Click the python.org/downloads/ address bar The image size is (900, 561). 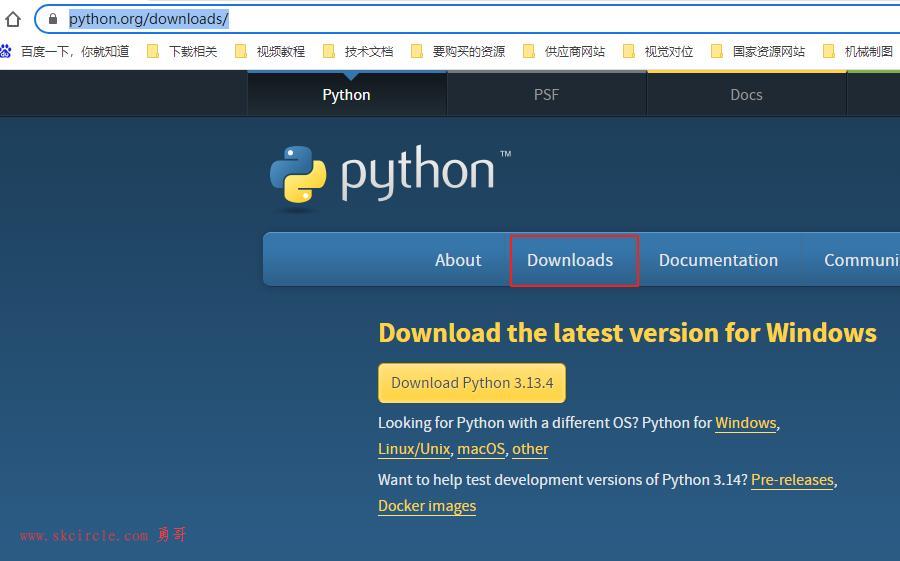pyautogui.click(x=468, y=19)
